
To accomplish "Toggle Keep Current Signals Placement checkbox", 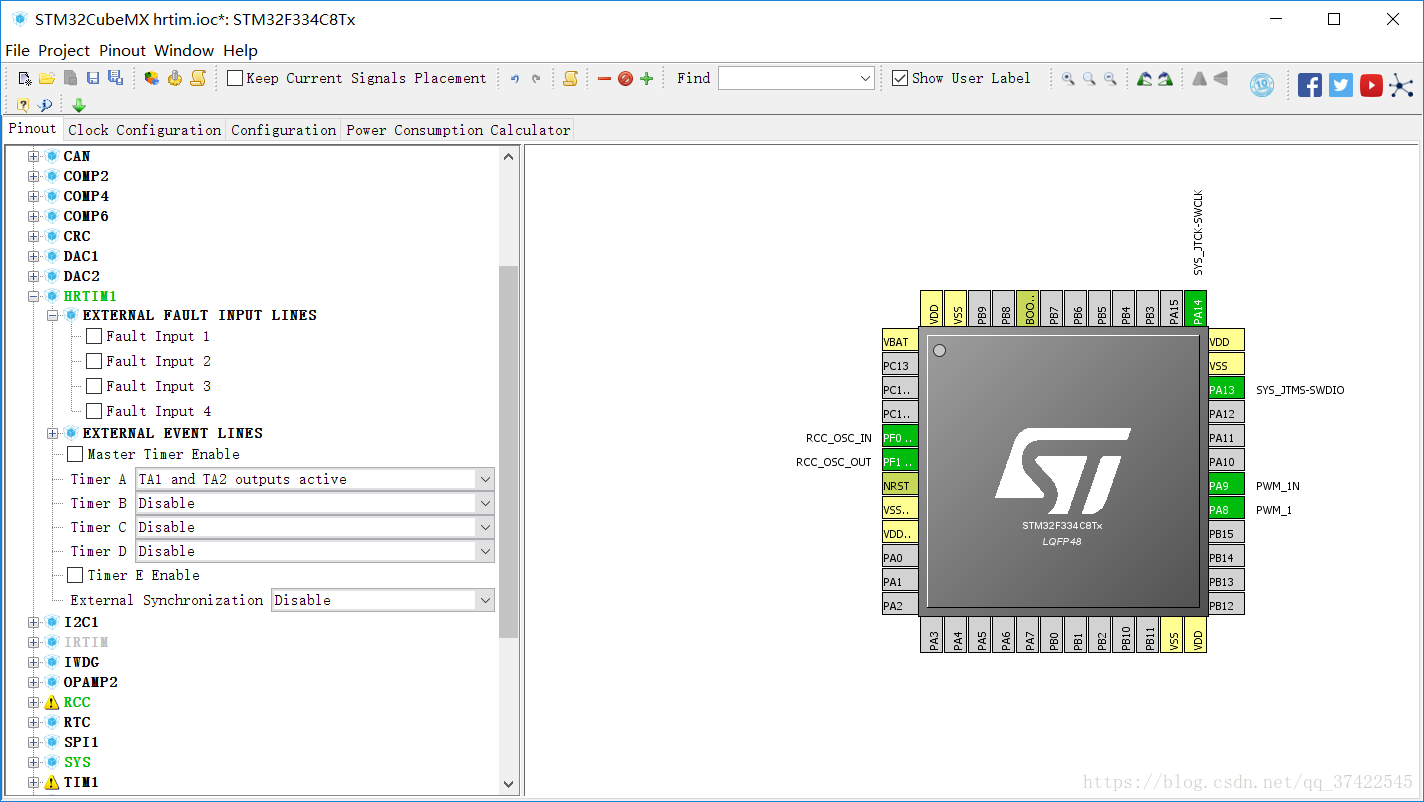I will pyautogui.click(x=235, y=78).
